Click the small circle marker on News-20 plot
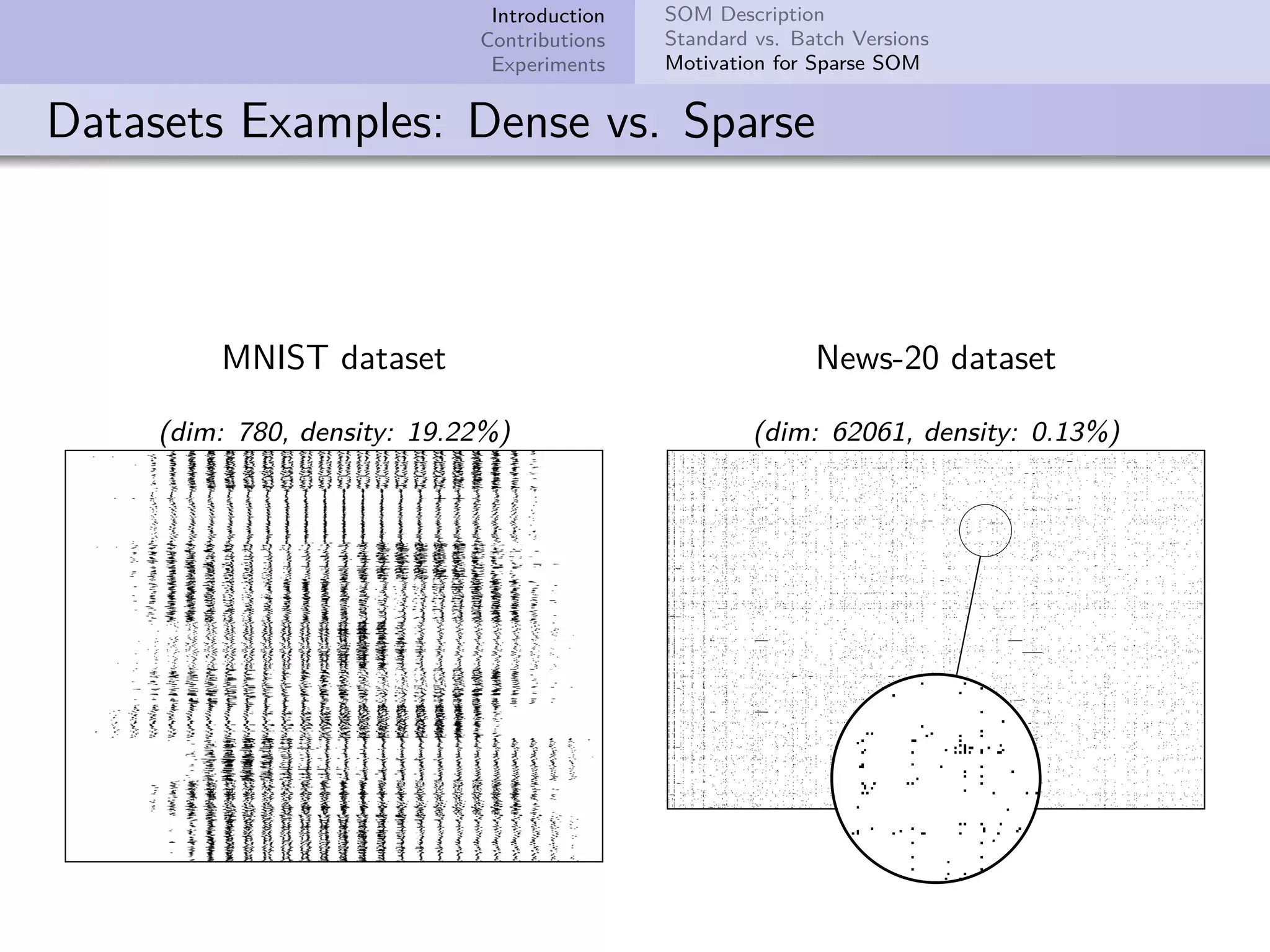1270x952 pixels. tap(985, 530)
